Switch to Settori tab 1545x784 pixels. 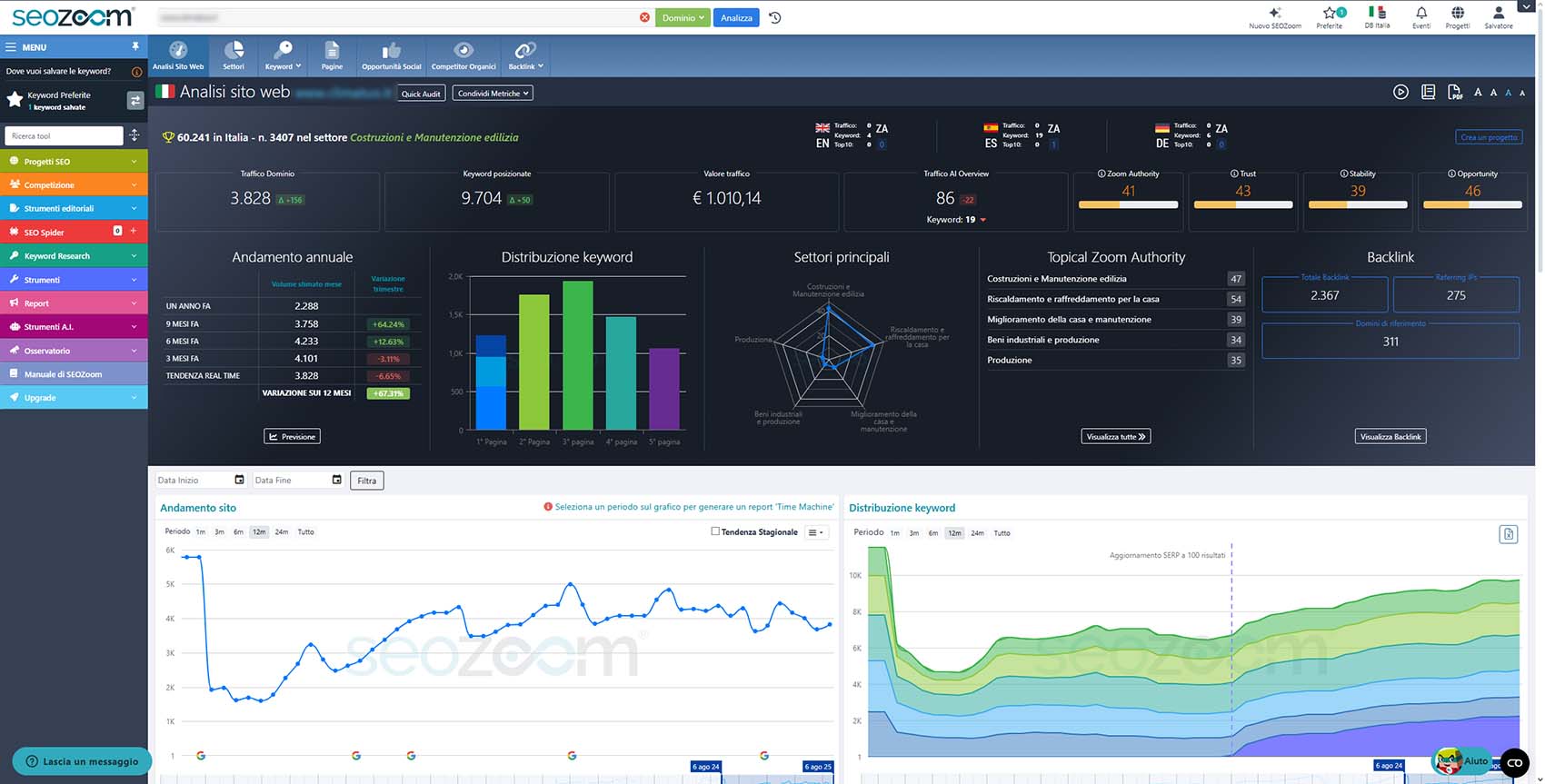pos(234,55)
